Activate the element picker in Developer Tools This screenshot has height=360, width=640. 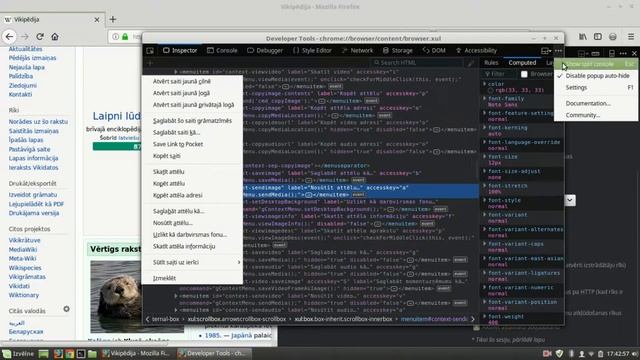click(x=150, y=51)
